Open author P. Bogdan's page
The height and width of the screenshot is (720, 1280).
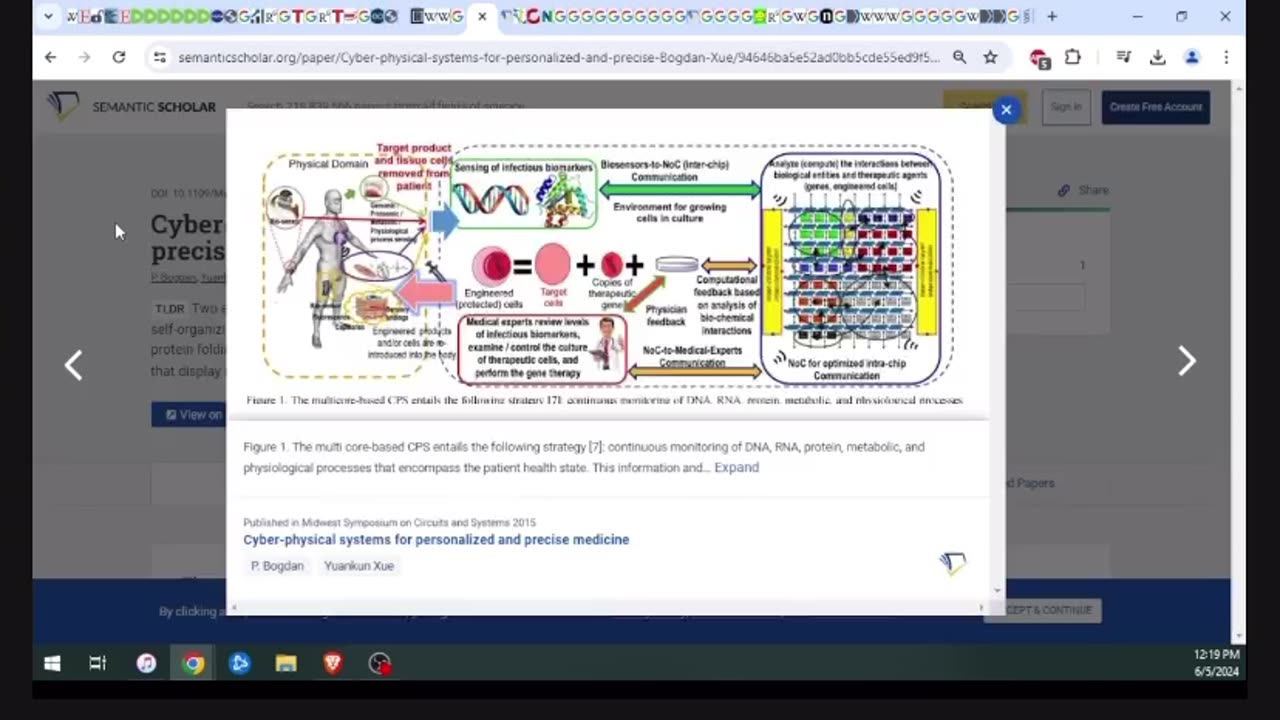coord(277,566)
